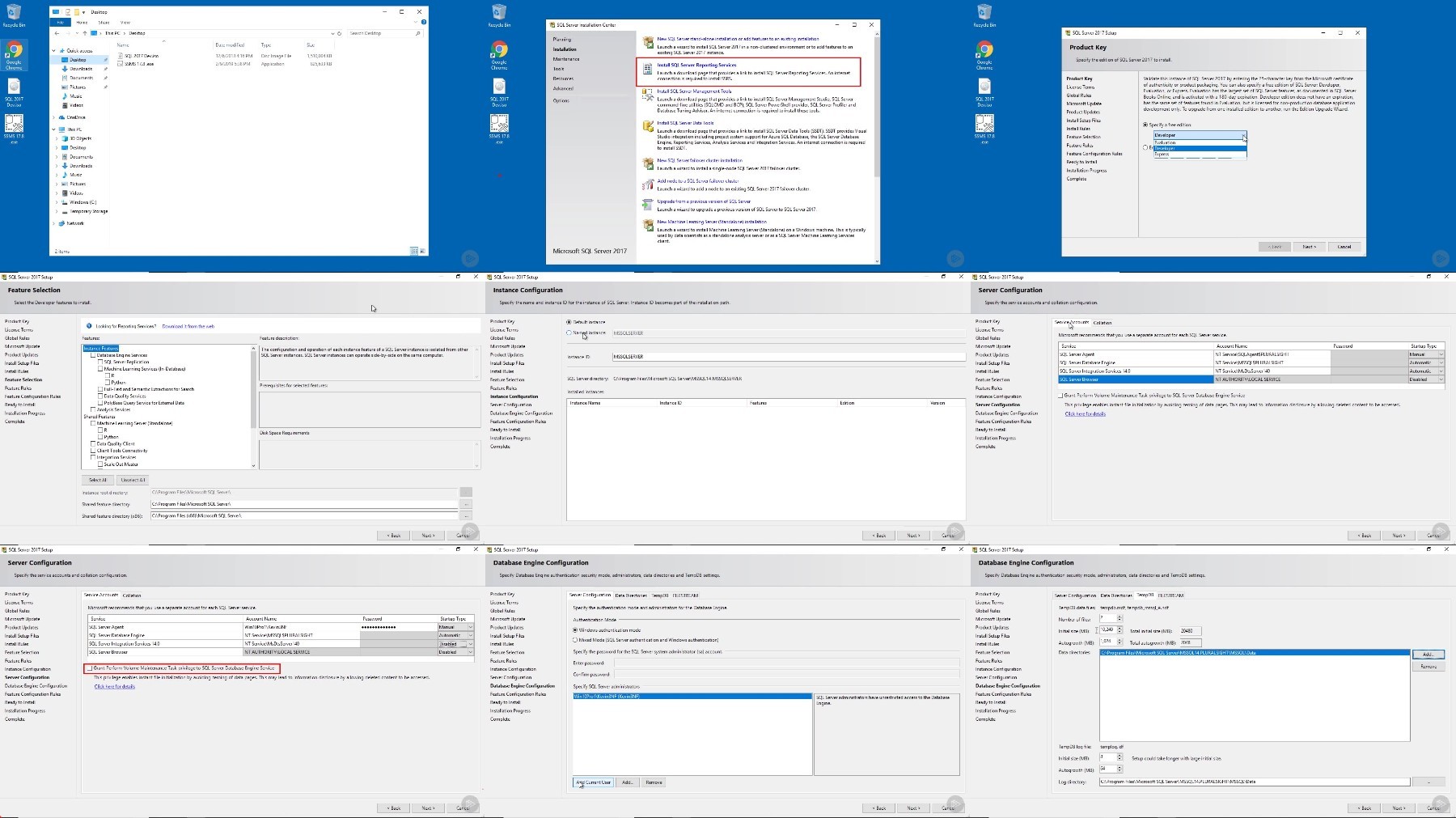Expand 3D Objects under This PC

pos(57,138)
